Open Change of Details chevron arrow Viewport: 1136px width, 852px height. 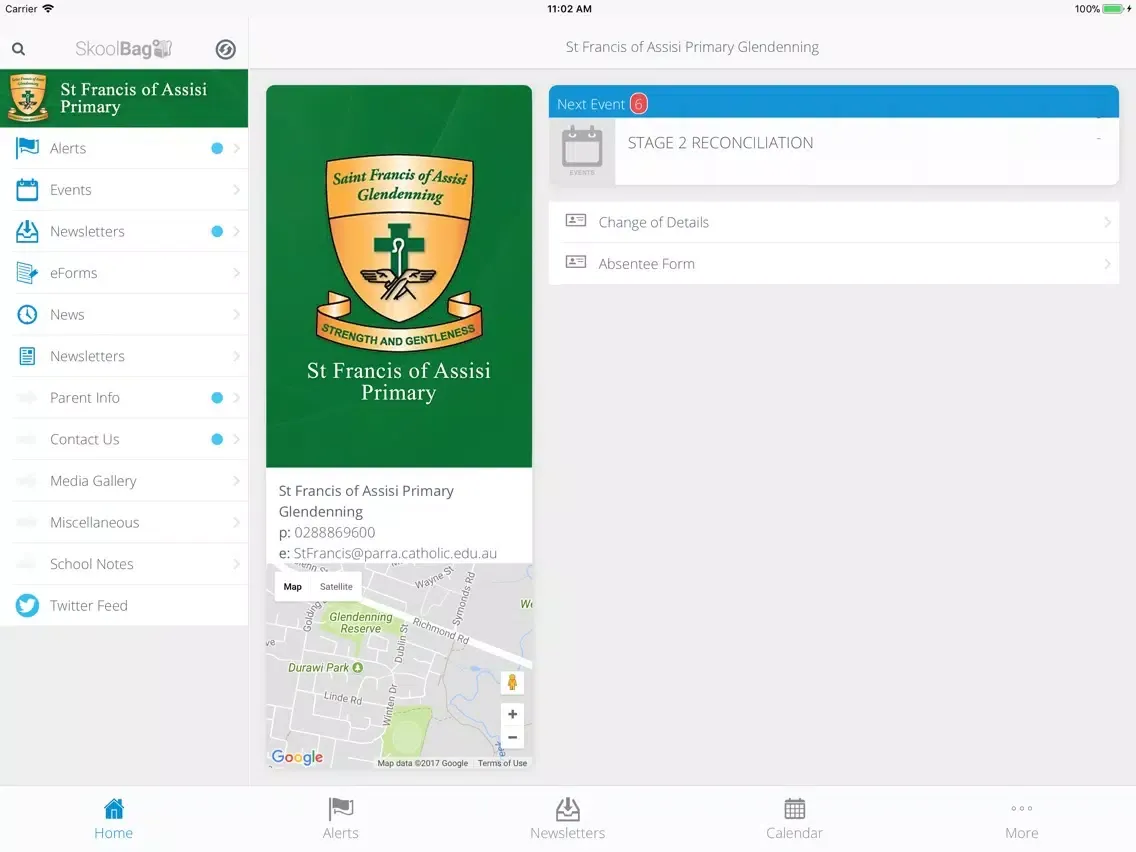[x=1107, y=222]
